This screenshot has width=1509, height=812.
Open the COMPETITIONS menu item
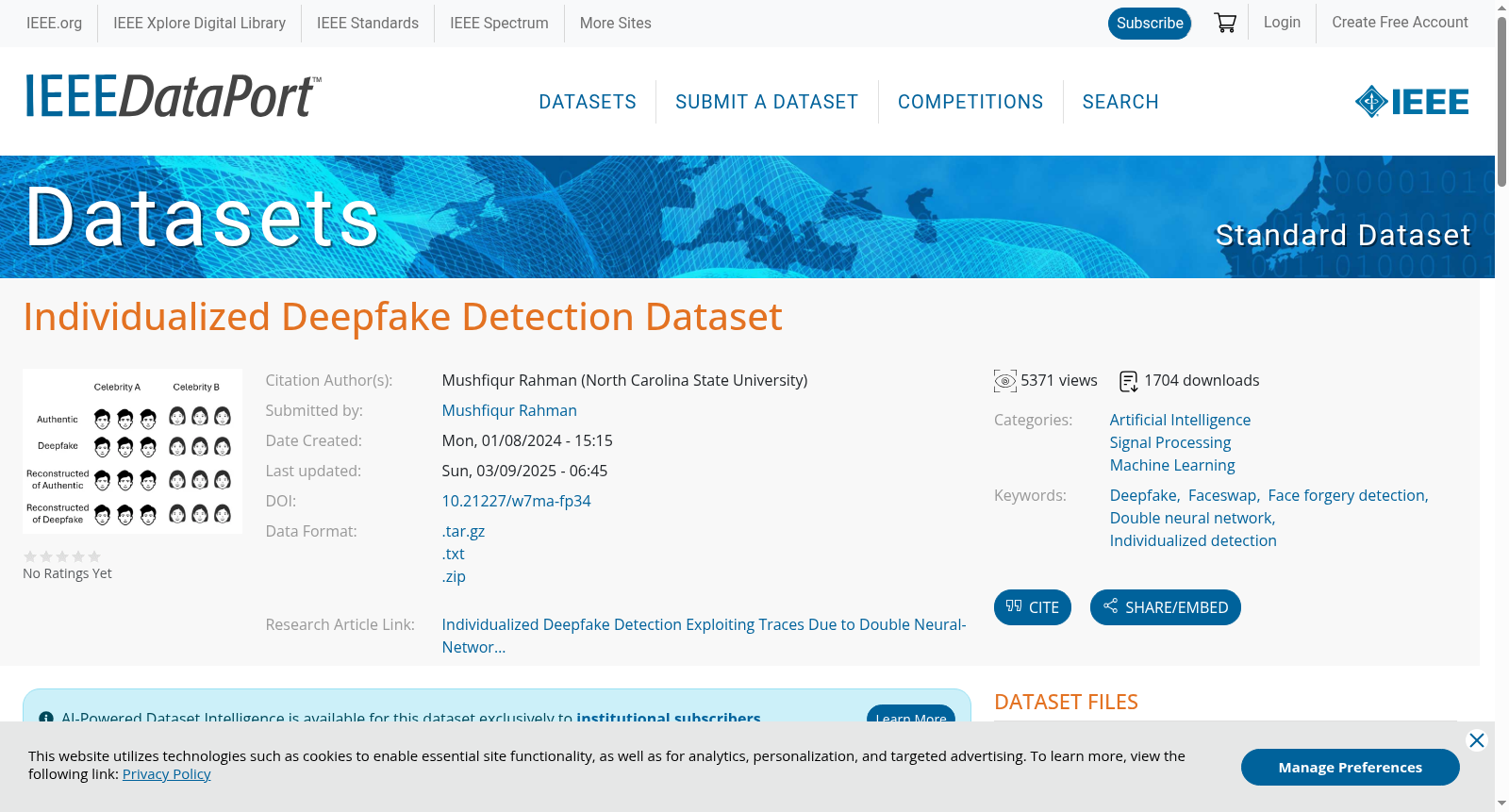(x=970, y=102)
